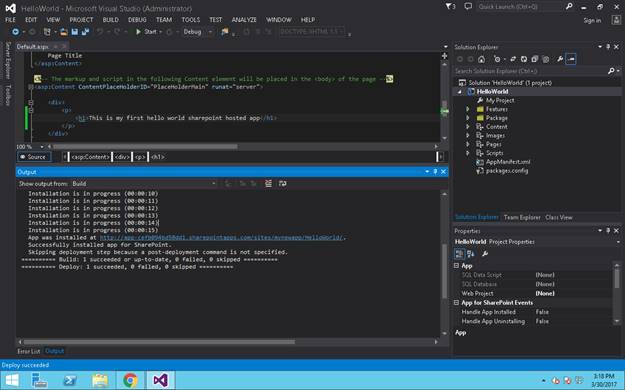Click the Solution Explorer Refresh icon
The image size is (625, 390).
click(x=524, y=59)
